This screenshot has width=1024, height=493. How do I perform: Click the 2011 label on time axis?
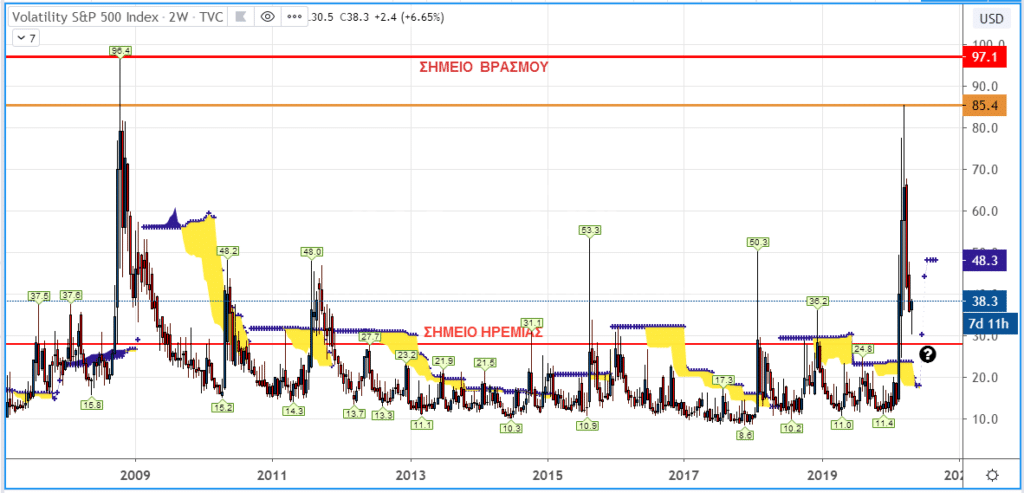point(273,474)
